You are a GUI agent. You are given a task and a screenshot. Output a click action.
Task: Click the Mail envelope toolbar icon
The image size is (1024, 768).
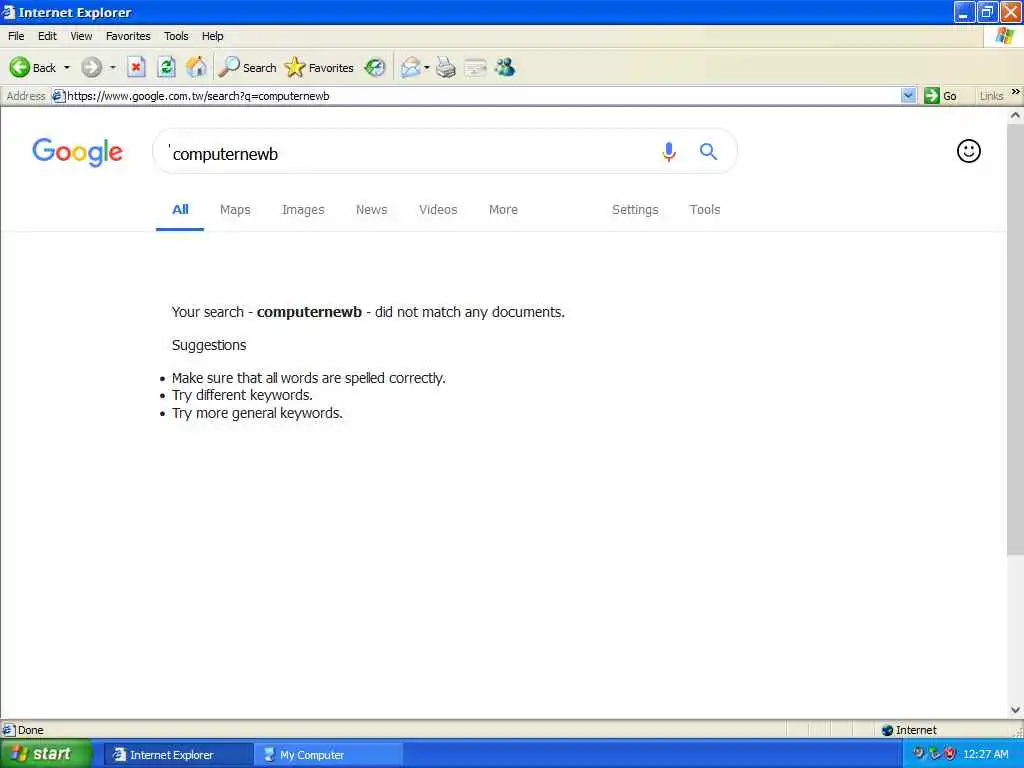411,67
